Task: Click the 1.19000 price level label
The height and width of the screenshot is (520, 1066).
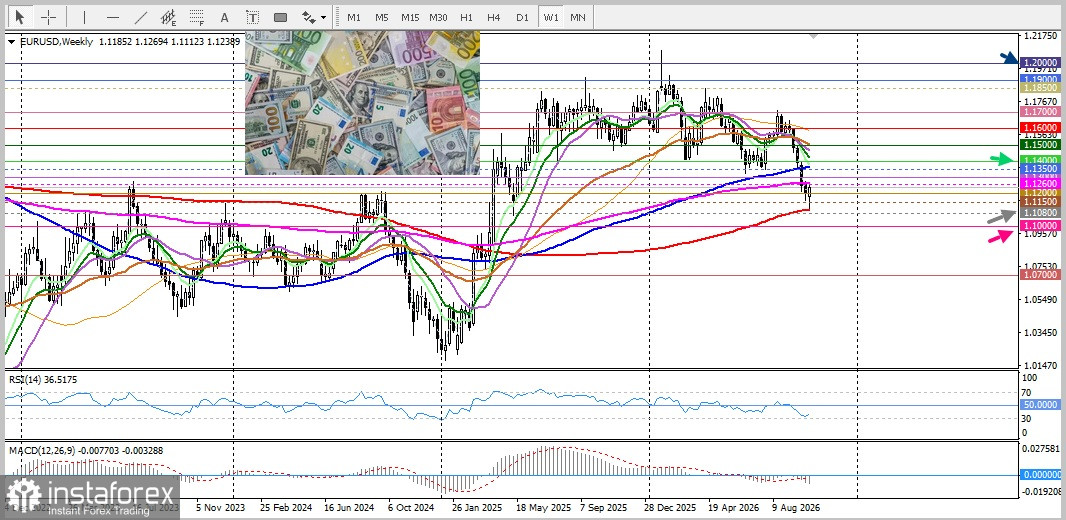Action: coord(1040,79)
